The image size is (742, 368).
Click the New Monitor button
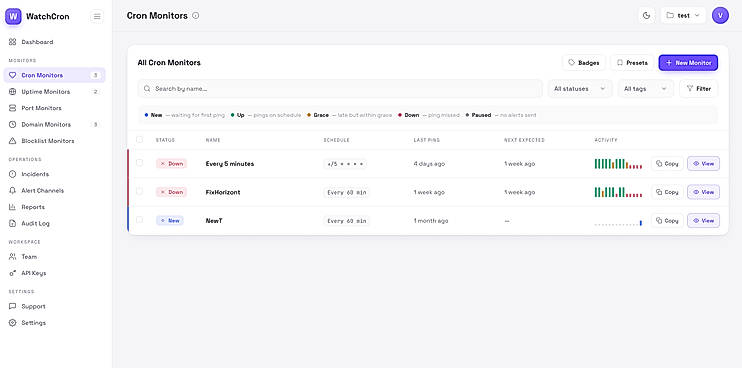688,62
